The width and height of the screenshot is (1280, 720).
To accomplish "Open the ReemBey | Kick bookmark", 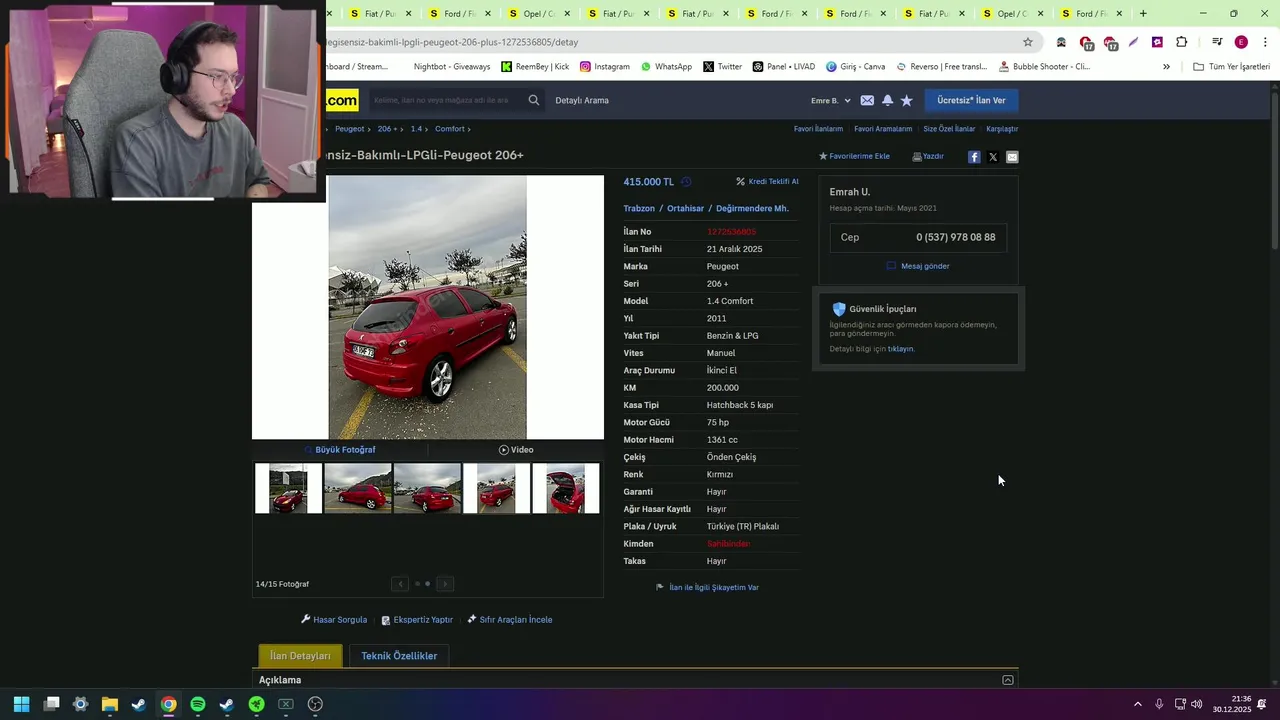I will (535, 67).
